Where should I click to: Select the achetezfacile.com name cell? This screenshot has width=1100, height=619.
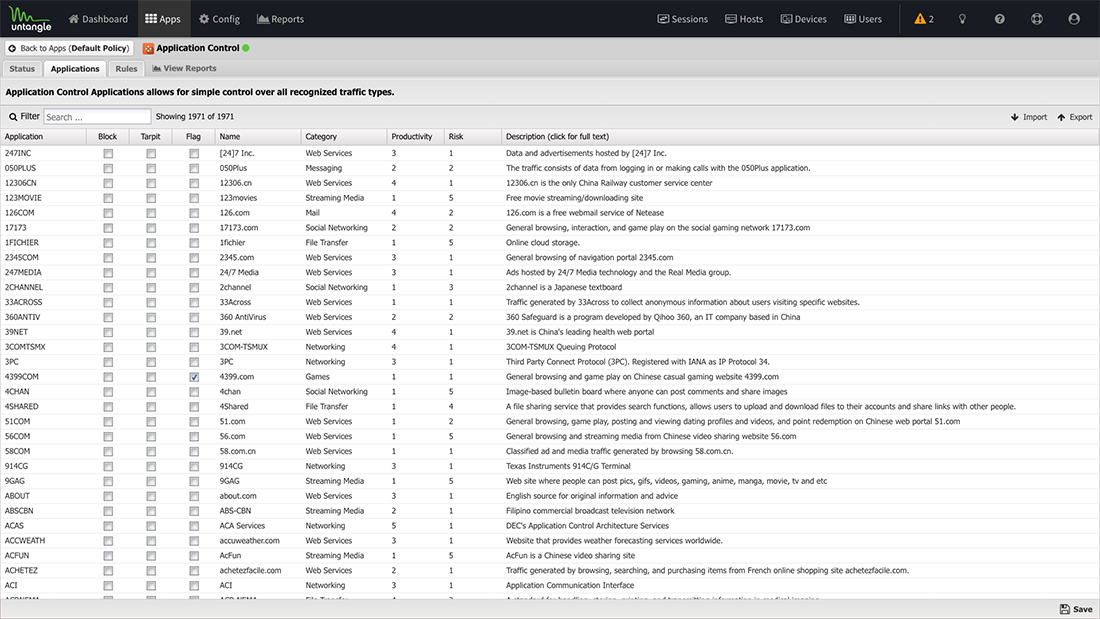[250, 571]
